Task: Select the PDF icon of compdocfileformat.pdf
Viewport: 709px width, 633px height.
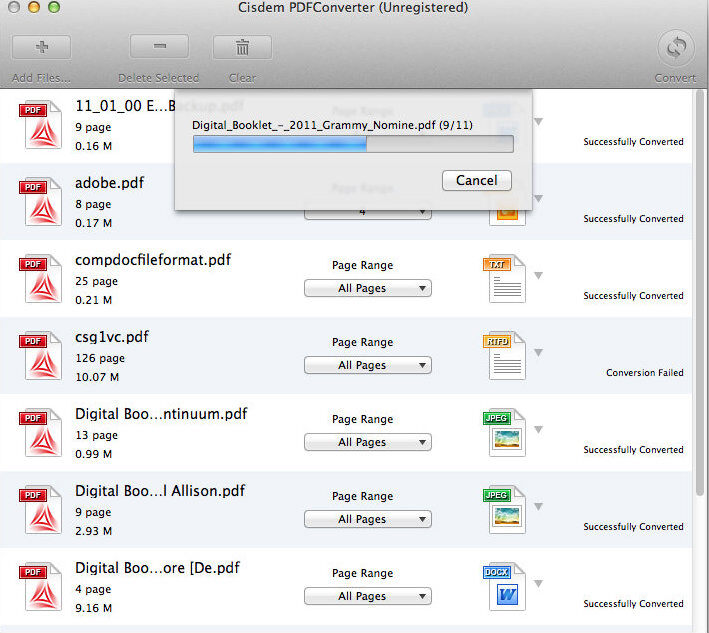Action: pyautogui.click(x=40, y=279)
